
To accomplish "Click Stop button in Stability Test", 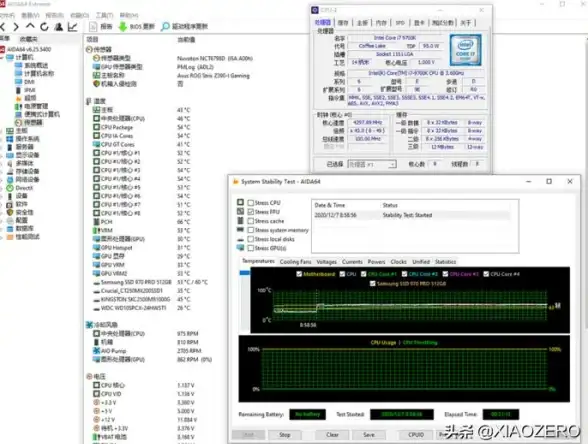I will [285, 435].
